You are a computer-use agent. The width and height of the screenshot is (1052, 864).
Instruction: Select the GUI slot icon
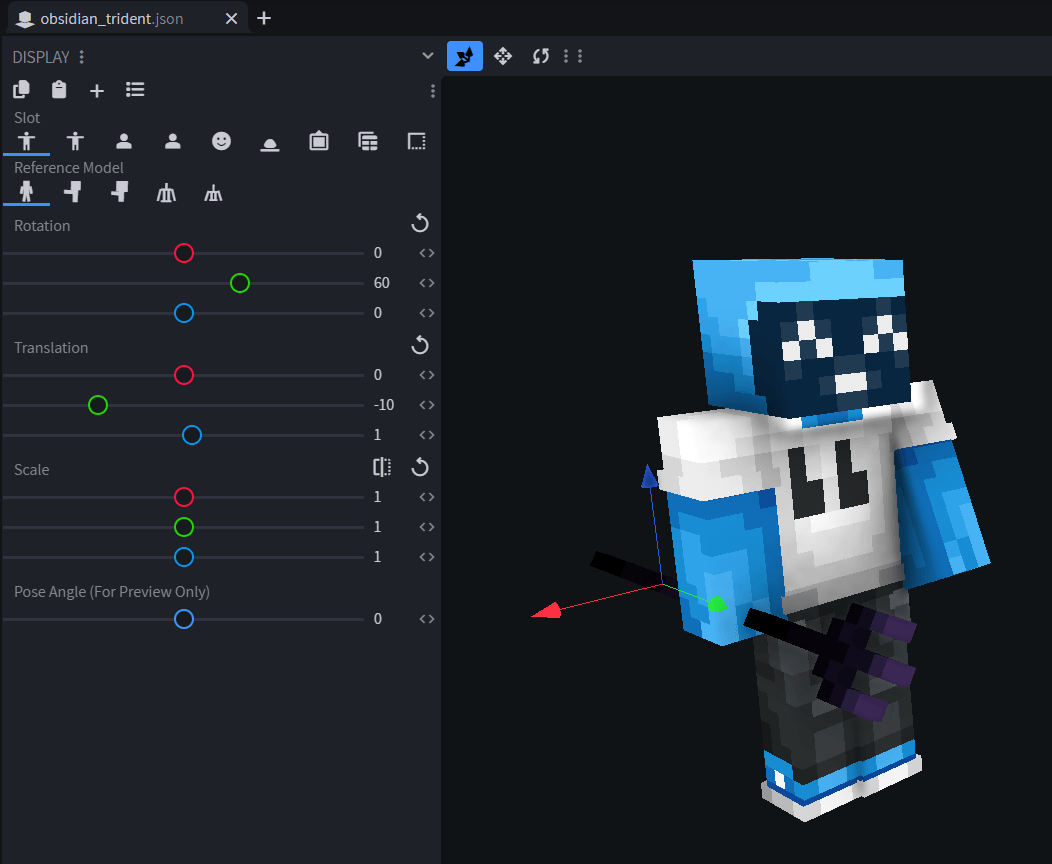(x=368, y=141)
